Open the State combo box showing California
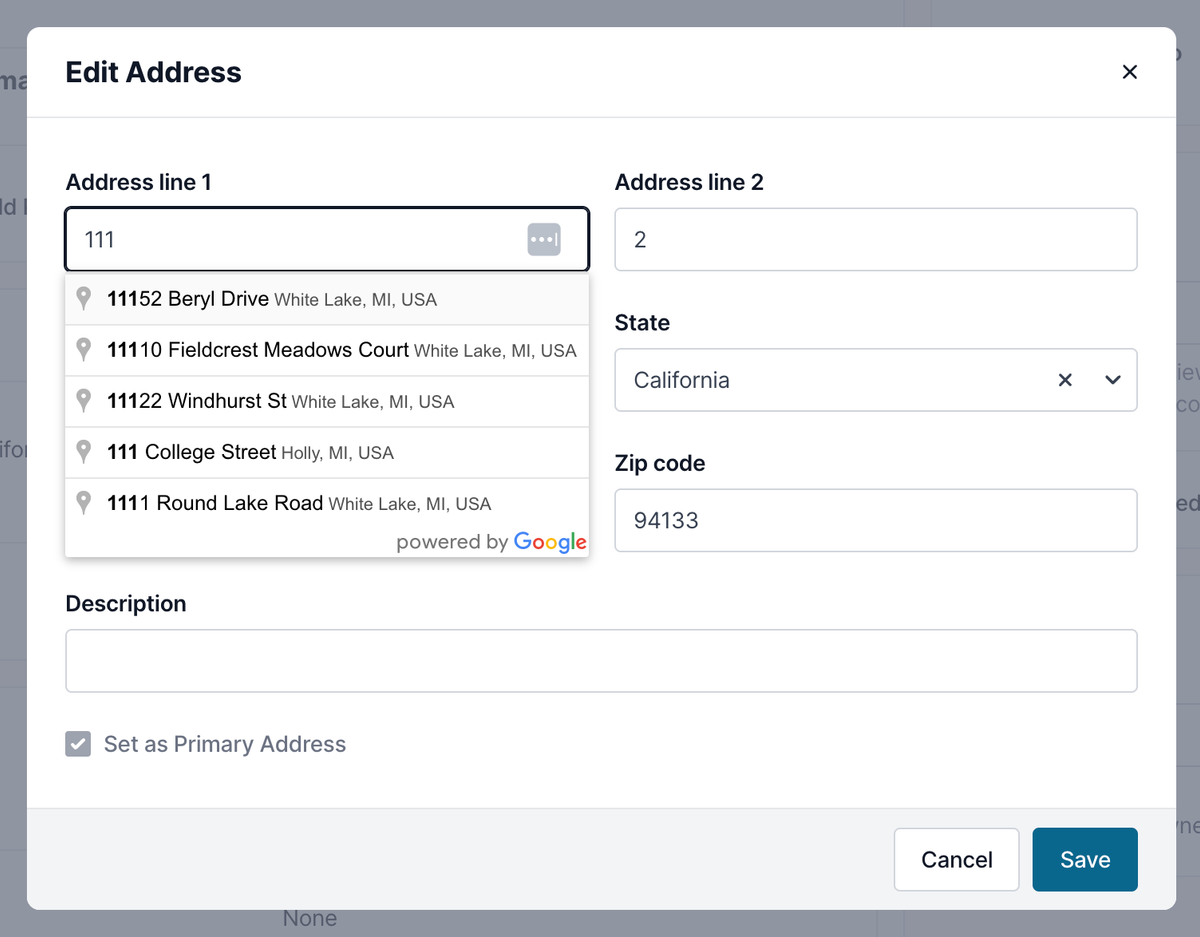Viewport: 1200px width, 937px height. click(876, 380)
